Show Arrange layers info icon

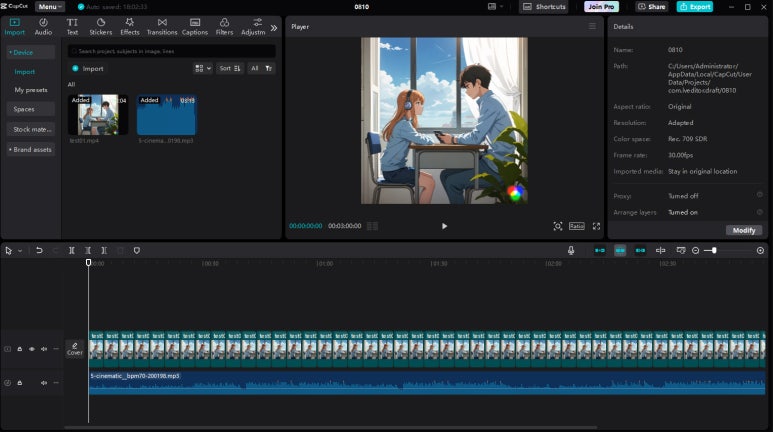[760, 212]
